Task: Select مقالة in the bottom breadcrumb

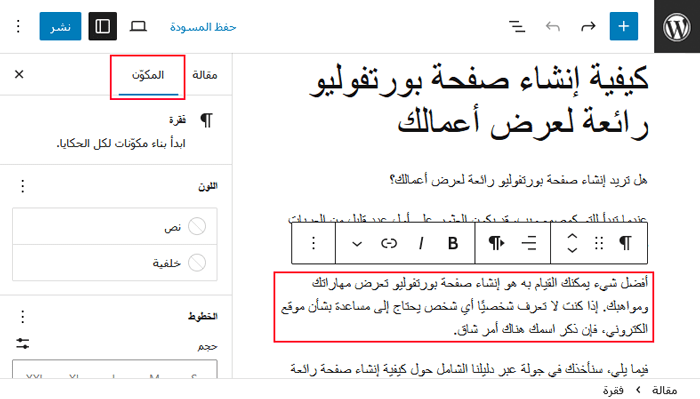Action: point(664,390)
